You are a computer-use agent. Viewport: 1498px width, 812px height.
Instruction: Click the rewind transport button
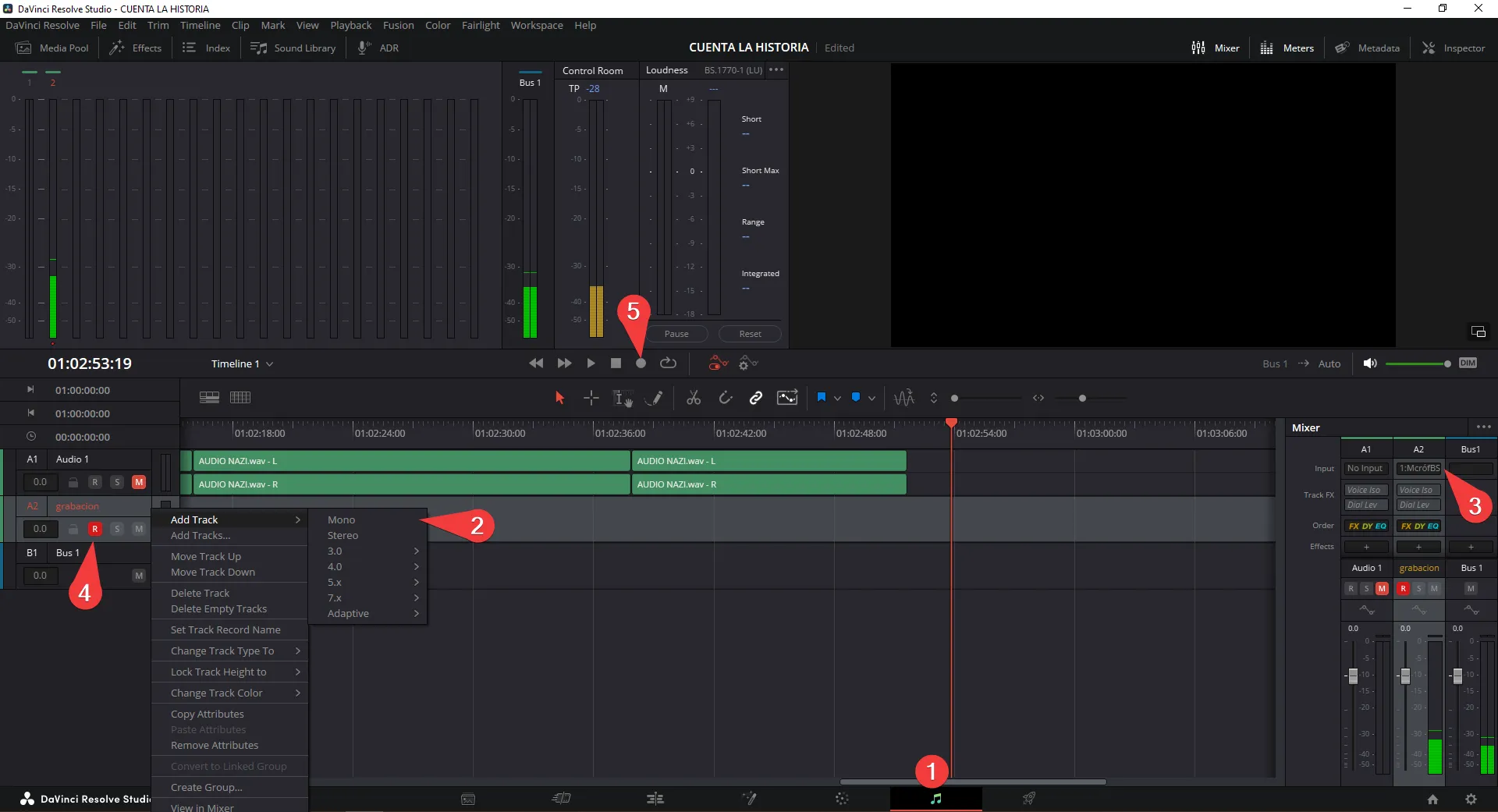[536, 363]
